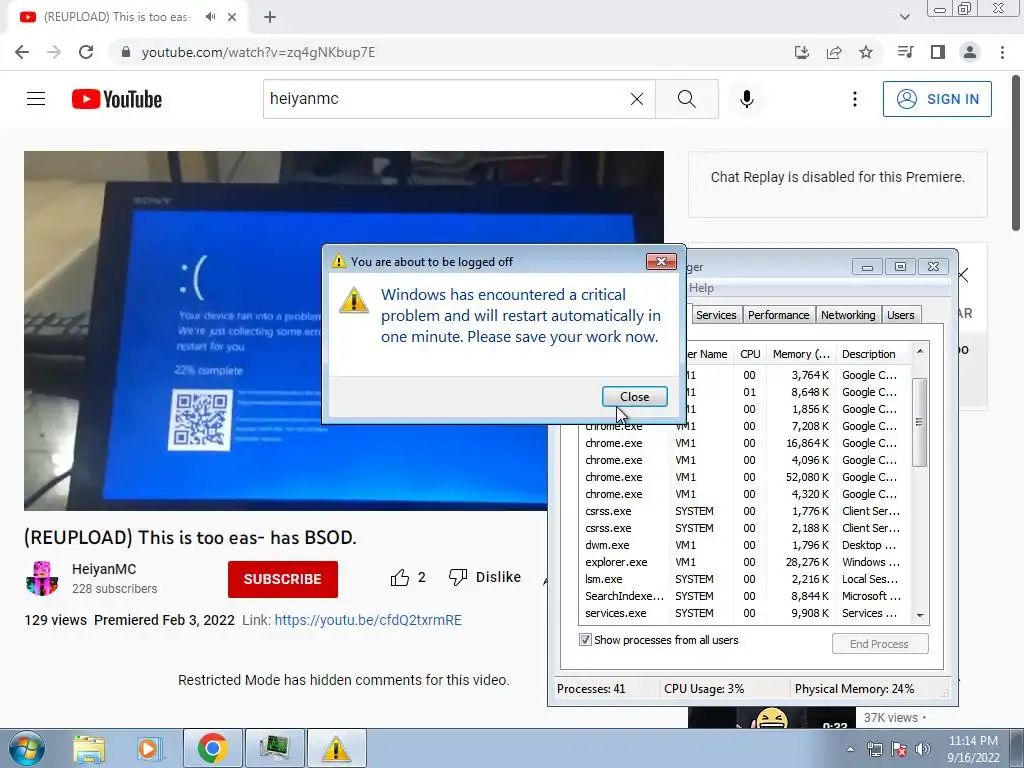This screenshot has height=768, width=1024.
Task: Open the Windows Start orb
Action: tap(26, 748)
